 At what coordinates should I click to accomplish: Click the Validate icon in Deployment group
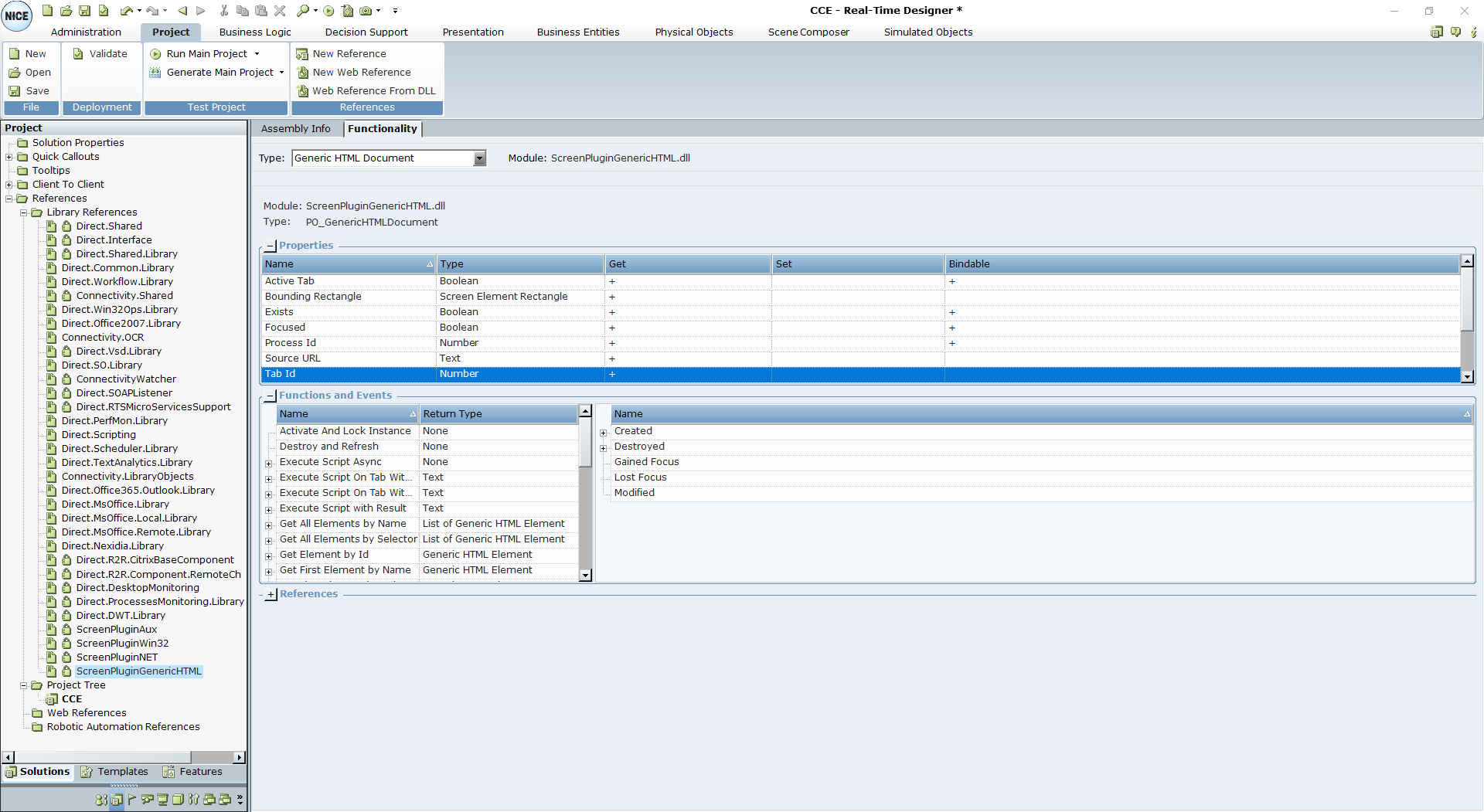click(78, 54)
